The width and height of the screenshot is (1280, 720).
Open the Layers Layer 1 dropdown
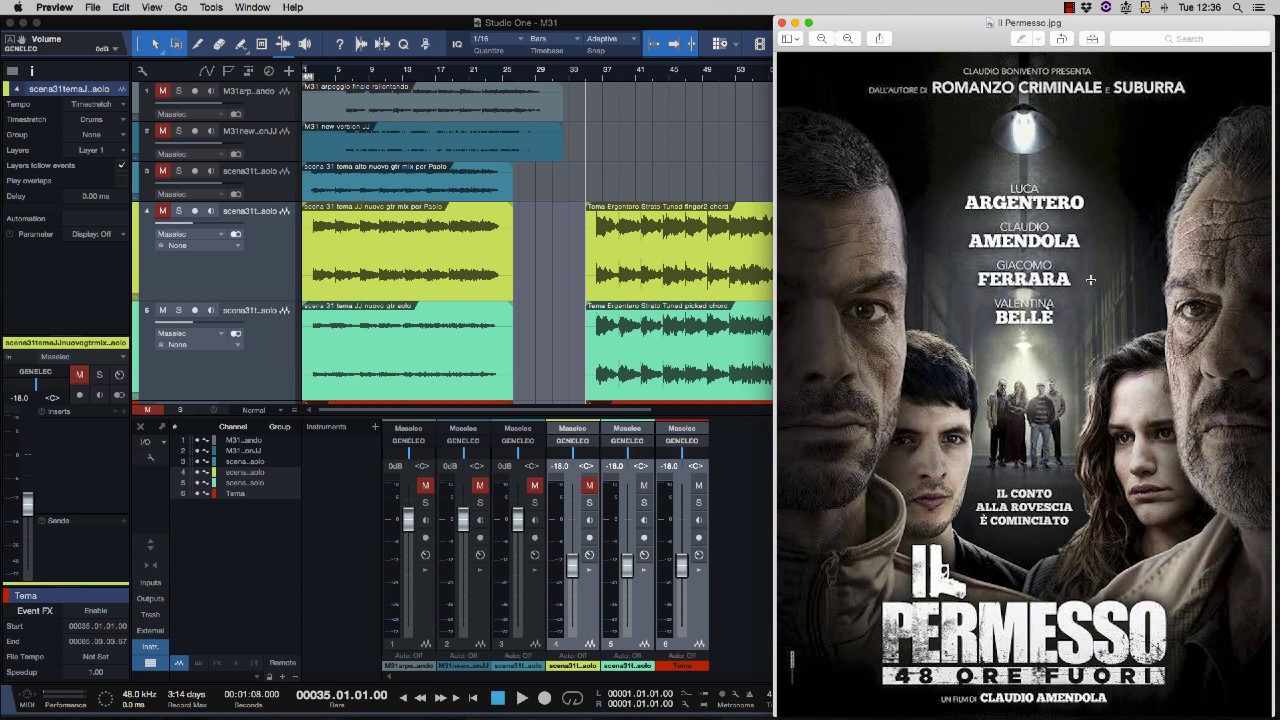tap(98, 150)
